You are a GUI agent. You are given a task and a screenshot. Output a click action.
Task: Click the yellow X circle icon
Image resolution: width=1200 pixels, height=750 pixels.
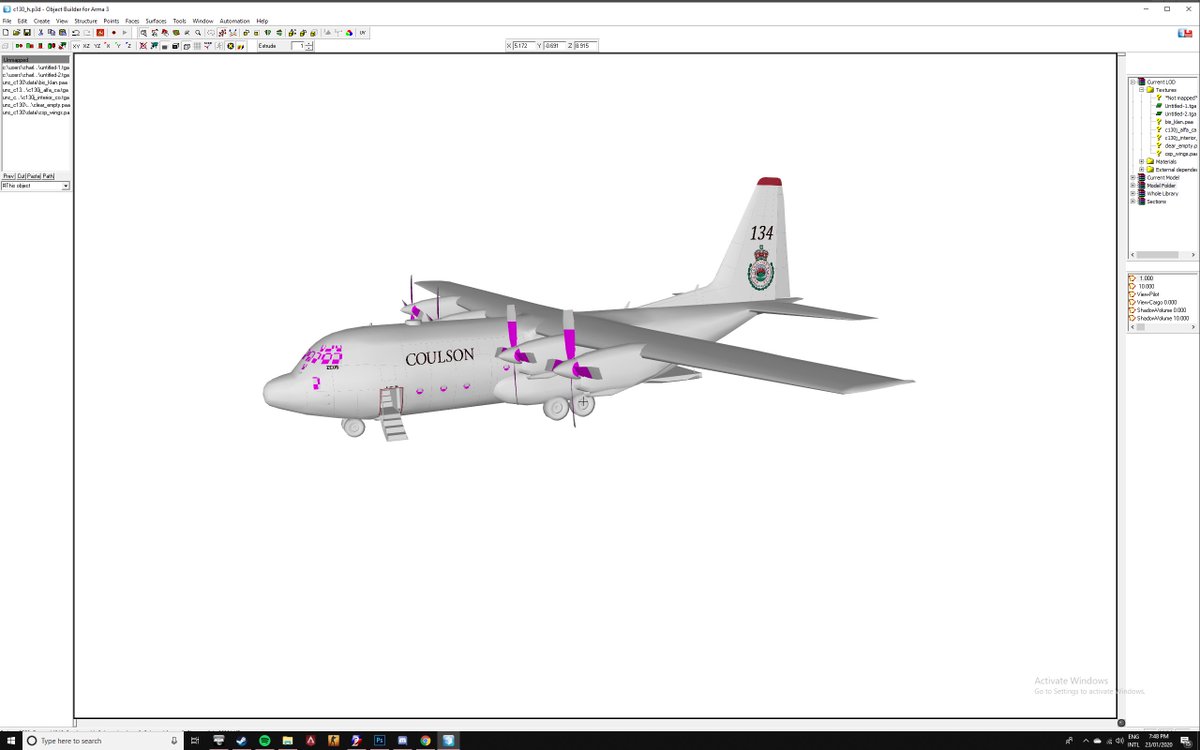point(229,46)
